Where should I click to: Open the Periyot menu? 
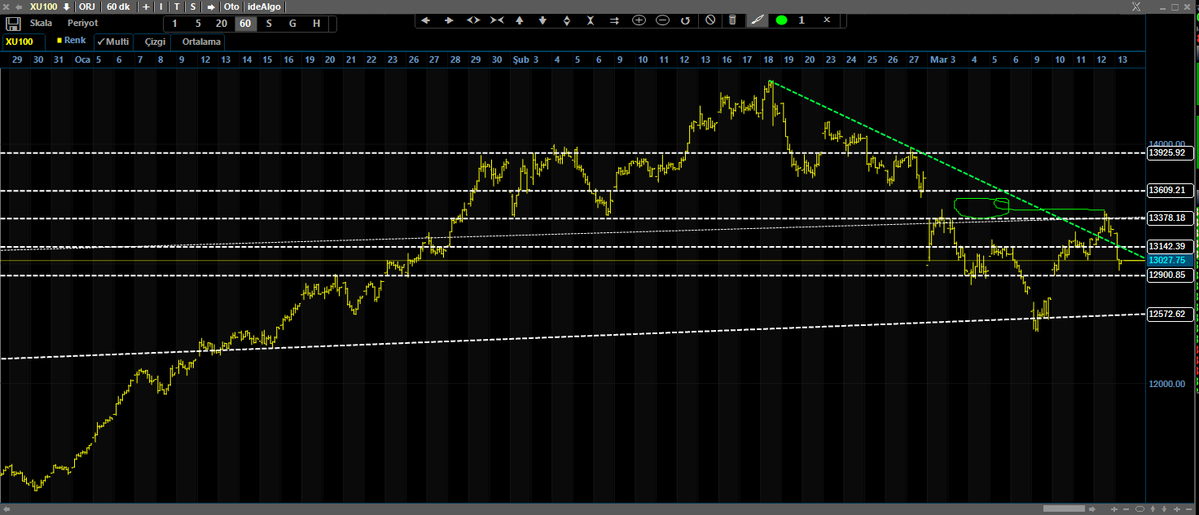pos(83,24)
